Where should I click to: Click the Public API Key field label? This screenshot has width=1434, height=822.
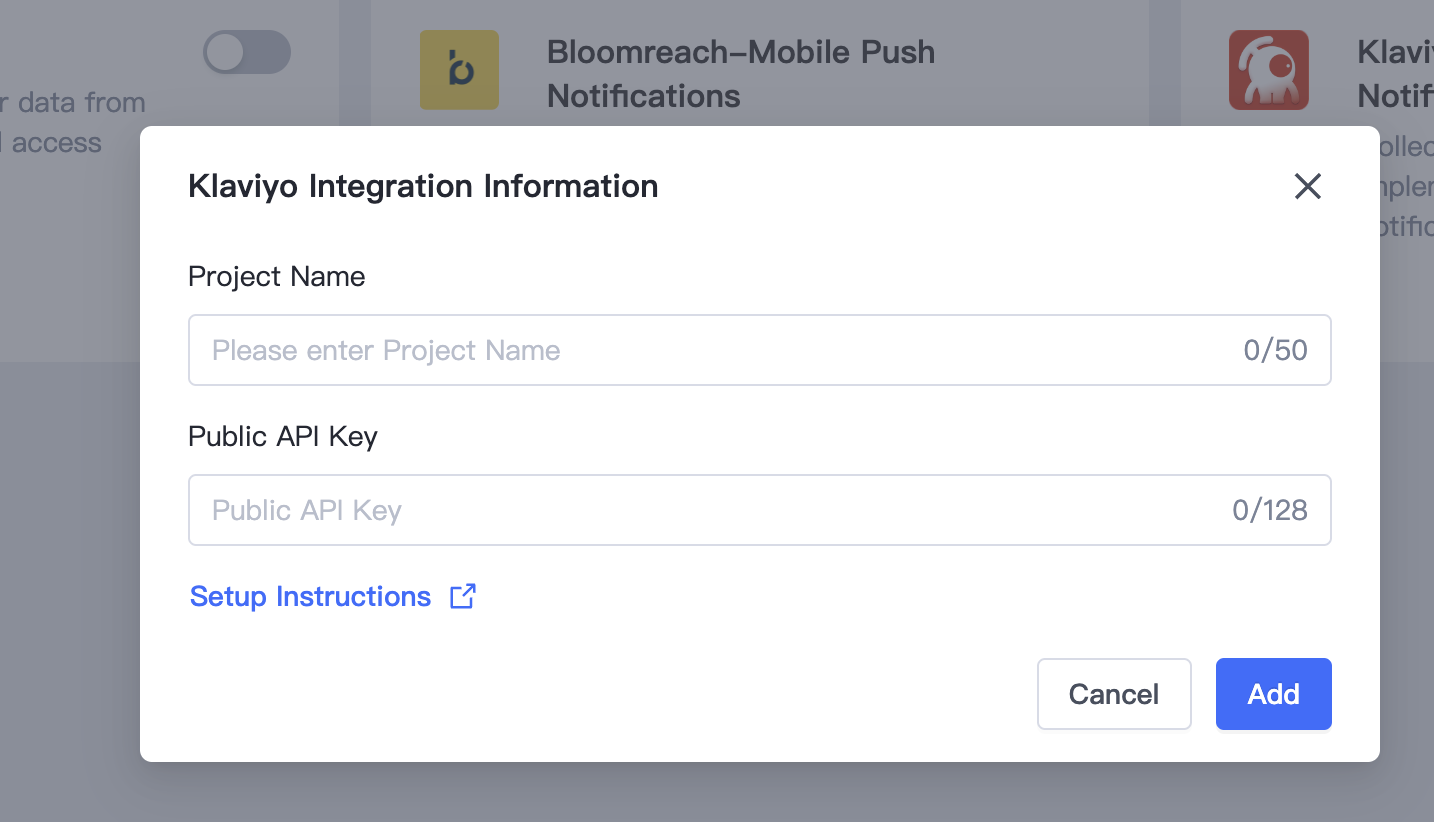(283, 436)
